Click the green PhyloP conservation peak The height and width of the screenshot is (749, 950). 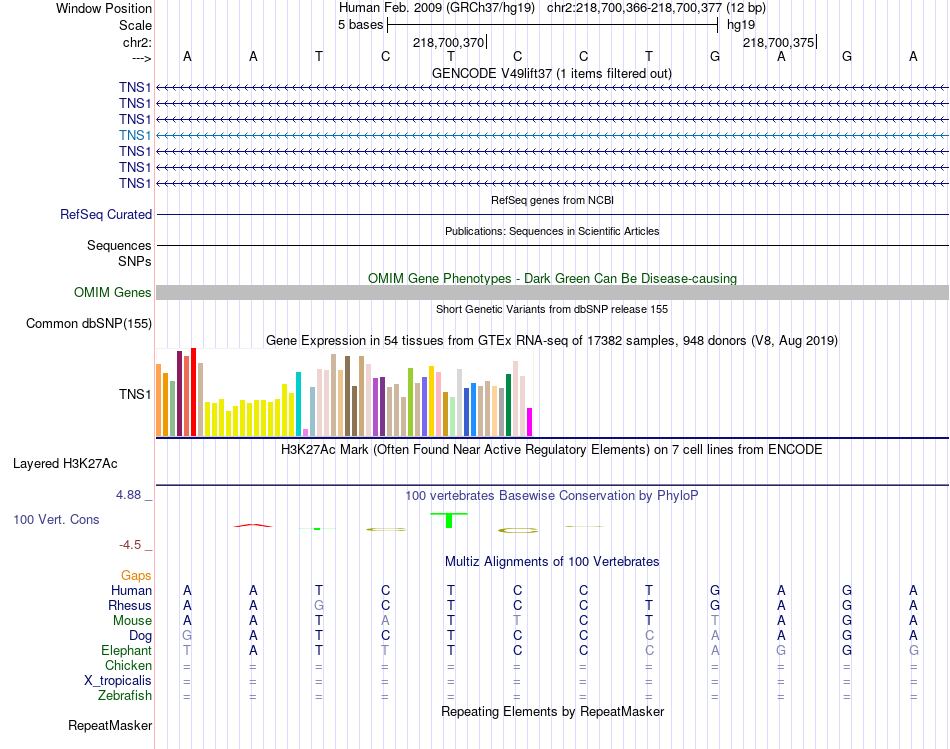(x=449, y=520)
